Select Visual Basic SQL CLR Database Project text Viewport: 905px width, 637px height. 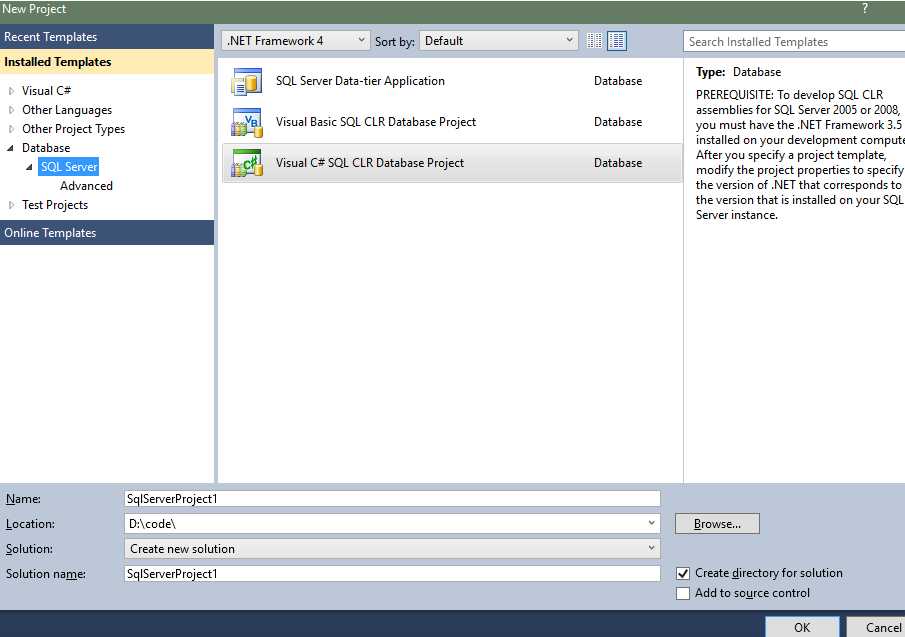click(x=376, y=122)
